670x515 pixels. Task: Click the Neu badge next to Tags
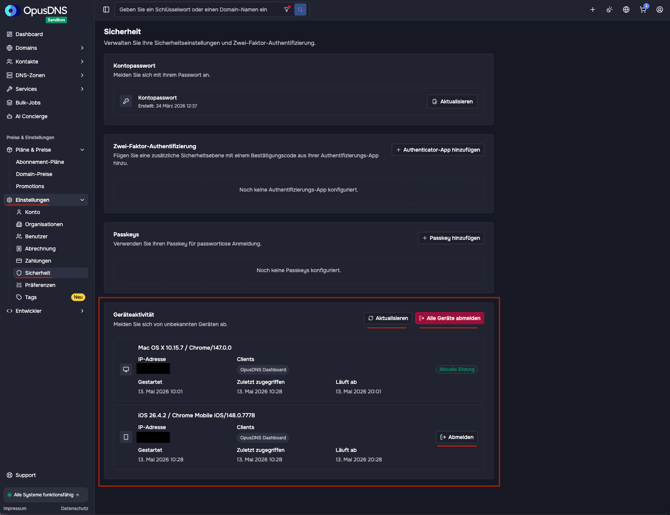point(78,297)
